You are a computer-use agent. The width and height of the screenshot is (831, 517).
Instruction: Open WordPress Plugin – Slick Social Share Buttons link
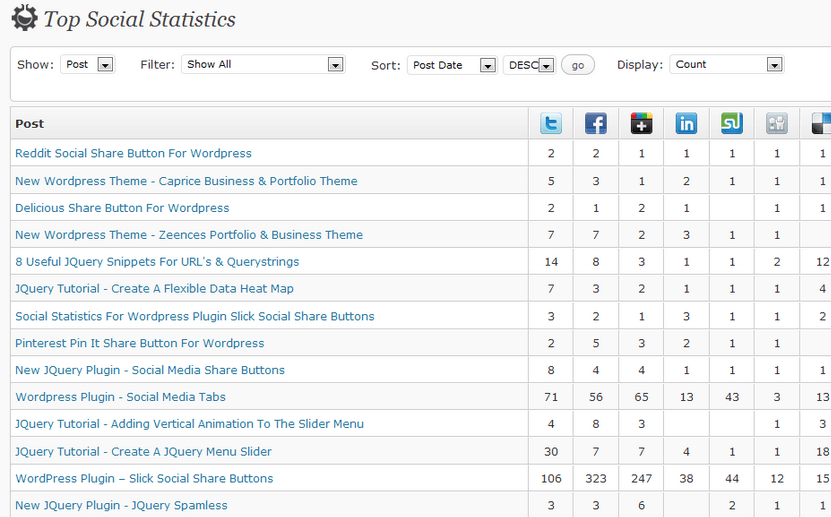144,478
